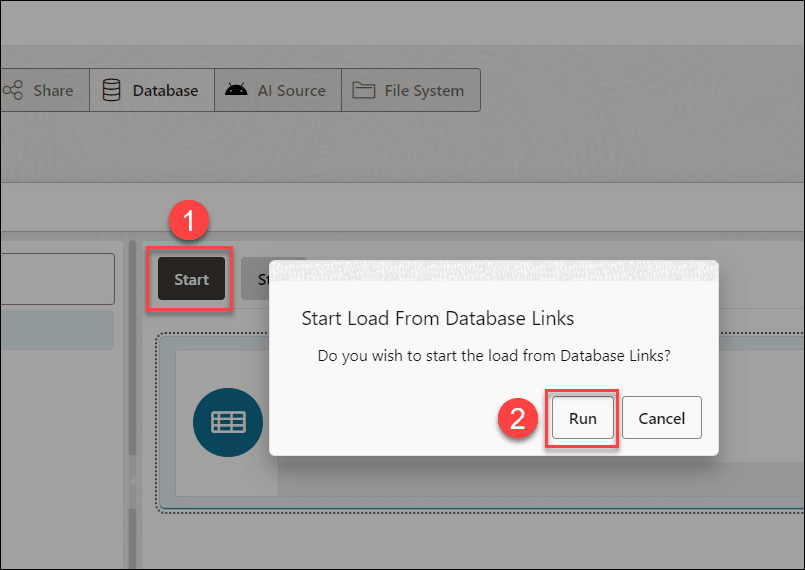Click the teal table icon in the cart item
Image resolution: width=805 pixels, height=570 pixels.
[x=227, y=422]
